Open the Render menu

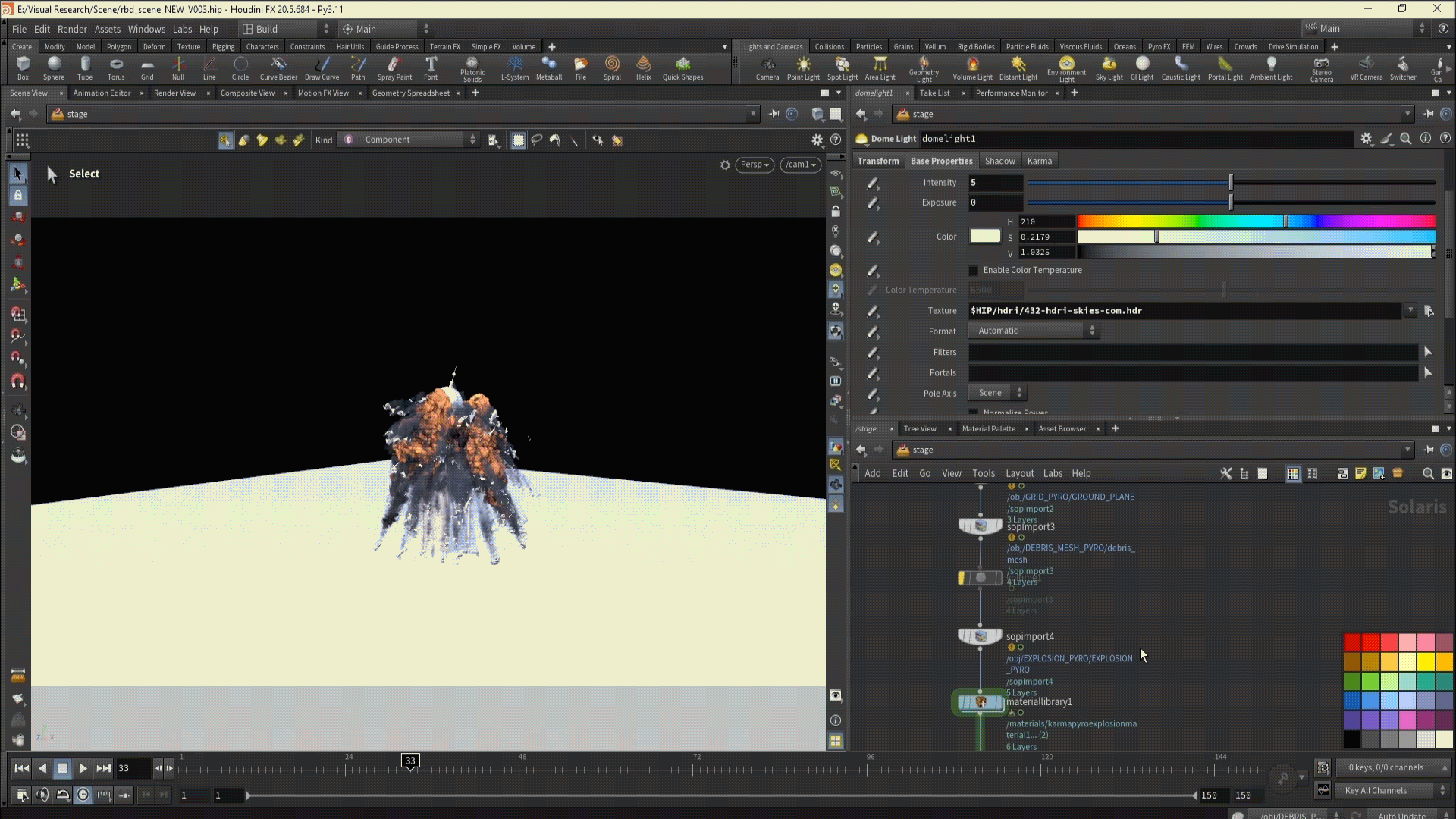click(72, 29)
